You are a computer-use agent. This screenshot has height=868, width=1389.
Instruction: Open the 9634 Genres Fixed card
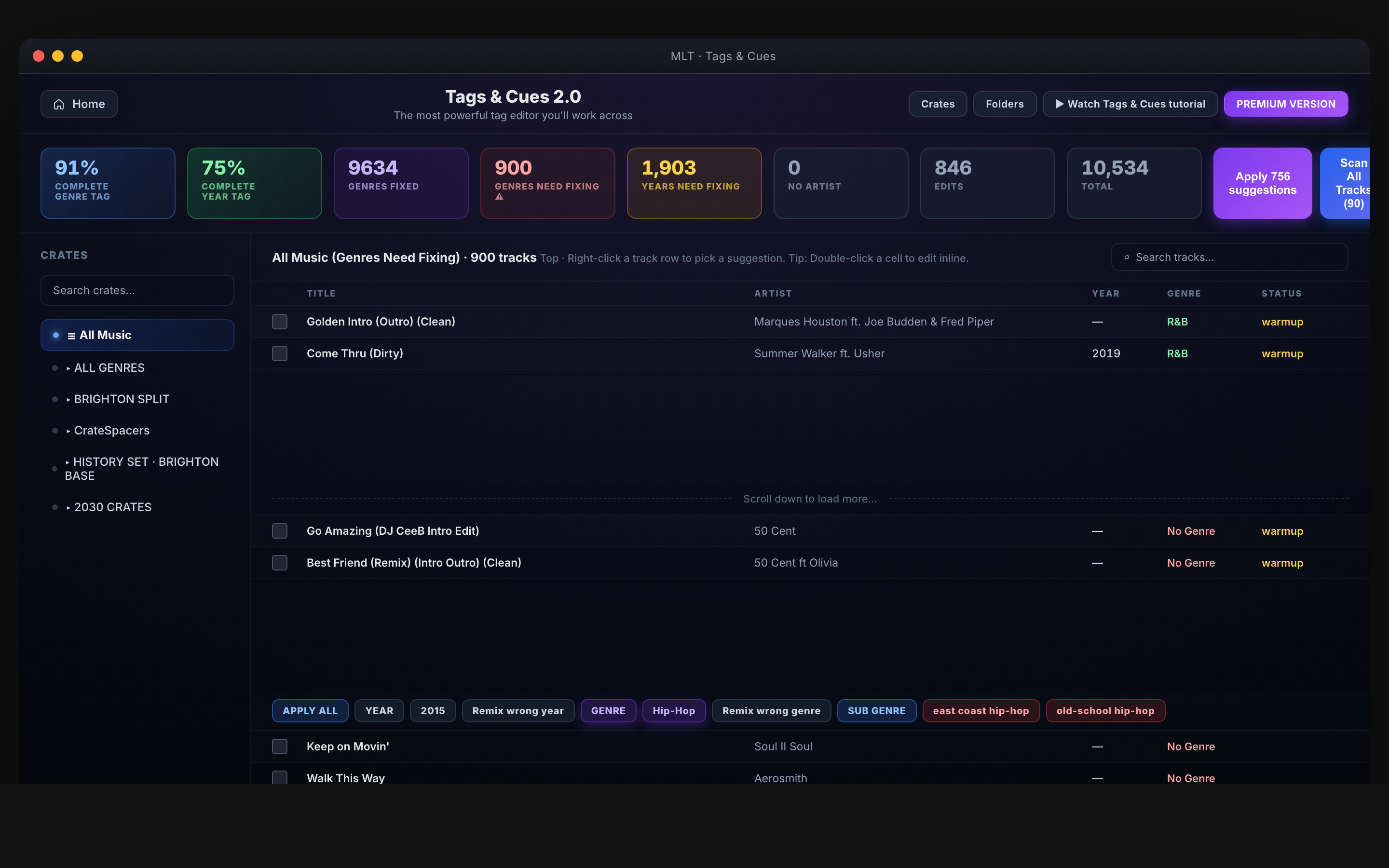click(x=401, y=183)
